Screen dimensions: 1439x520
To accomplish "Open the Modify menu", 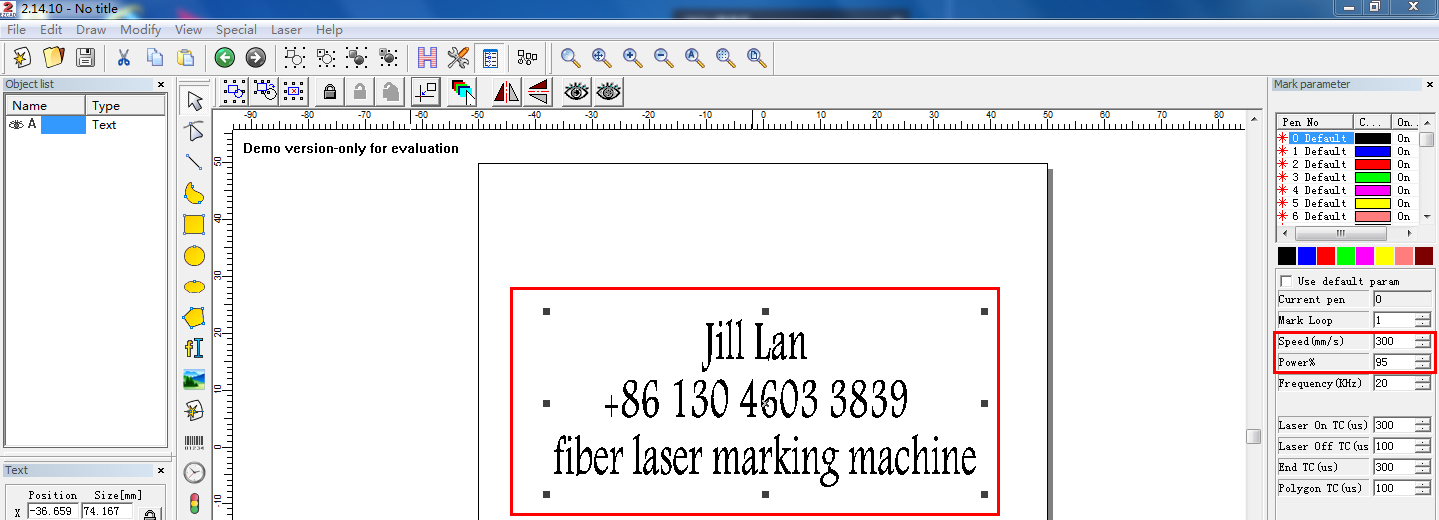I will pyautogui.click(x=140, y=30).
